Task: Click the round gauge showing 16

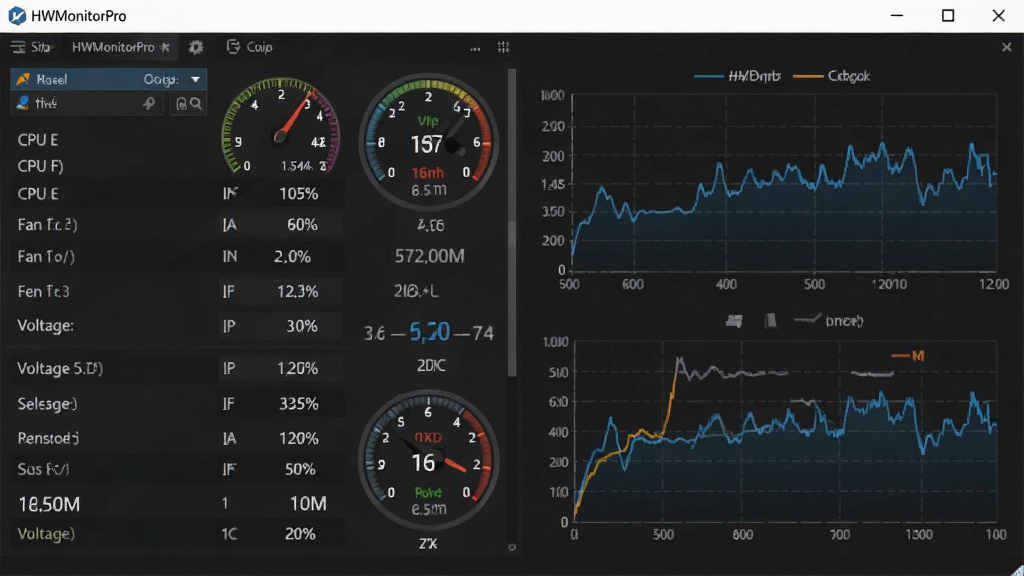Action: [x=428, y=460]
